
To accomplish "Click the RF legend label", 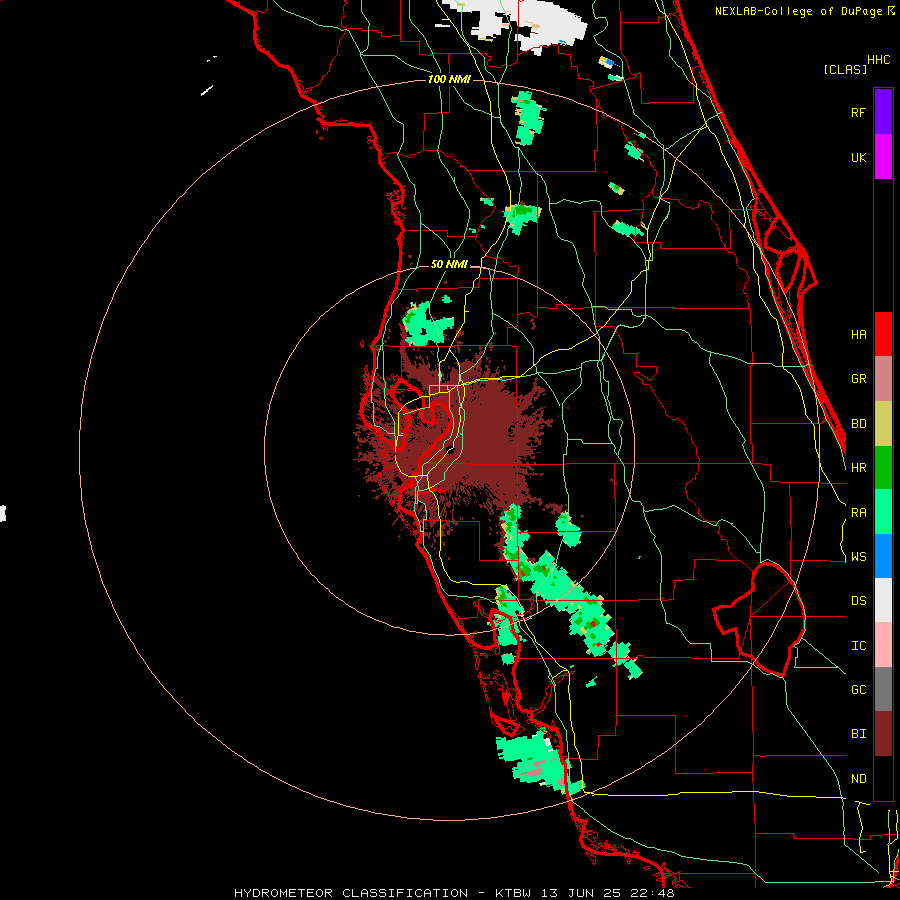I will 858,112.
